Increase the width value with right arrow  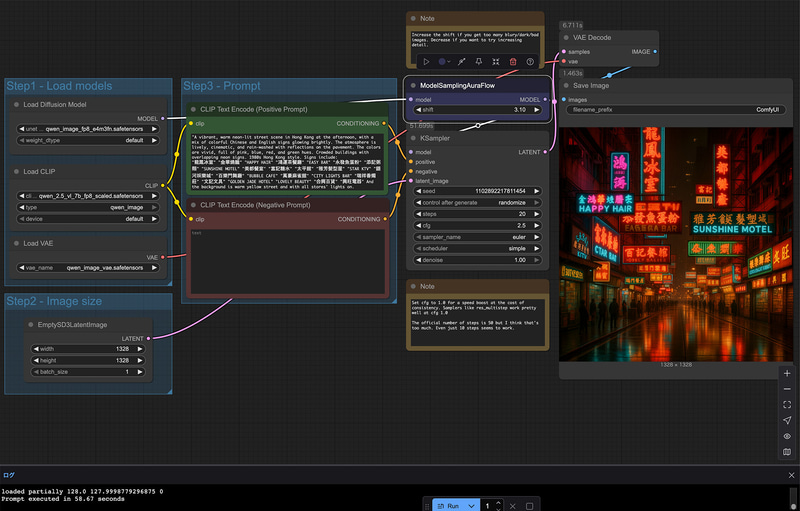140,349
